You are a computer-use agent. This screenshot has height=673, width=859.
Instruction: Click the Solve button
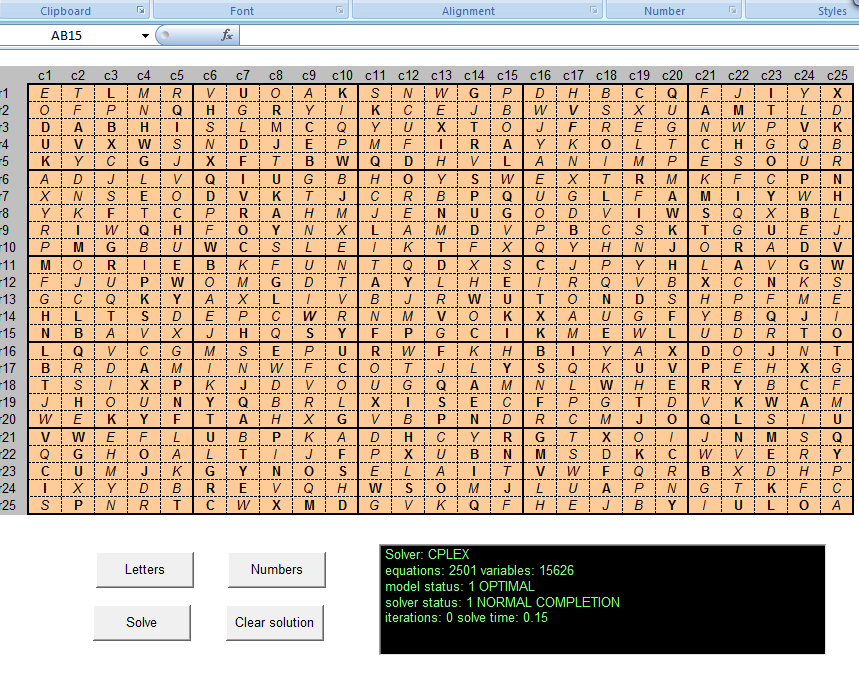click(141, 622)
